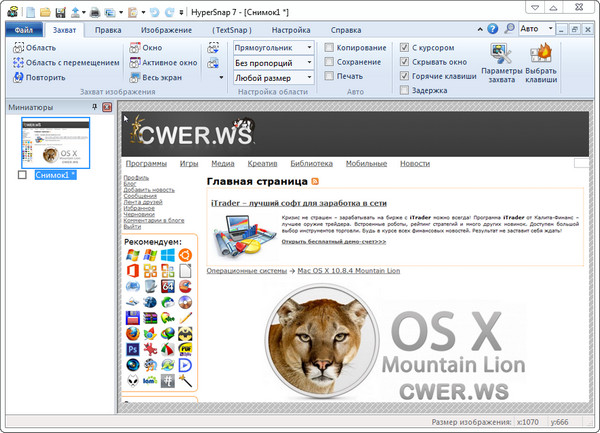Open help with the blue question mark icon

point(493,29)
